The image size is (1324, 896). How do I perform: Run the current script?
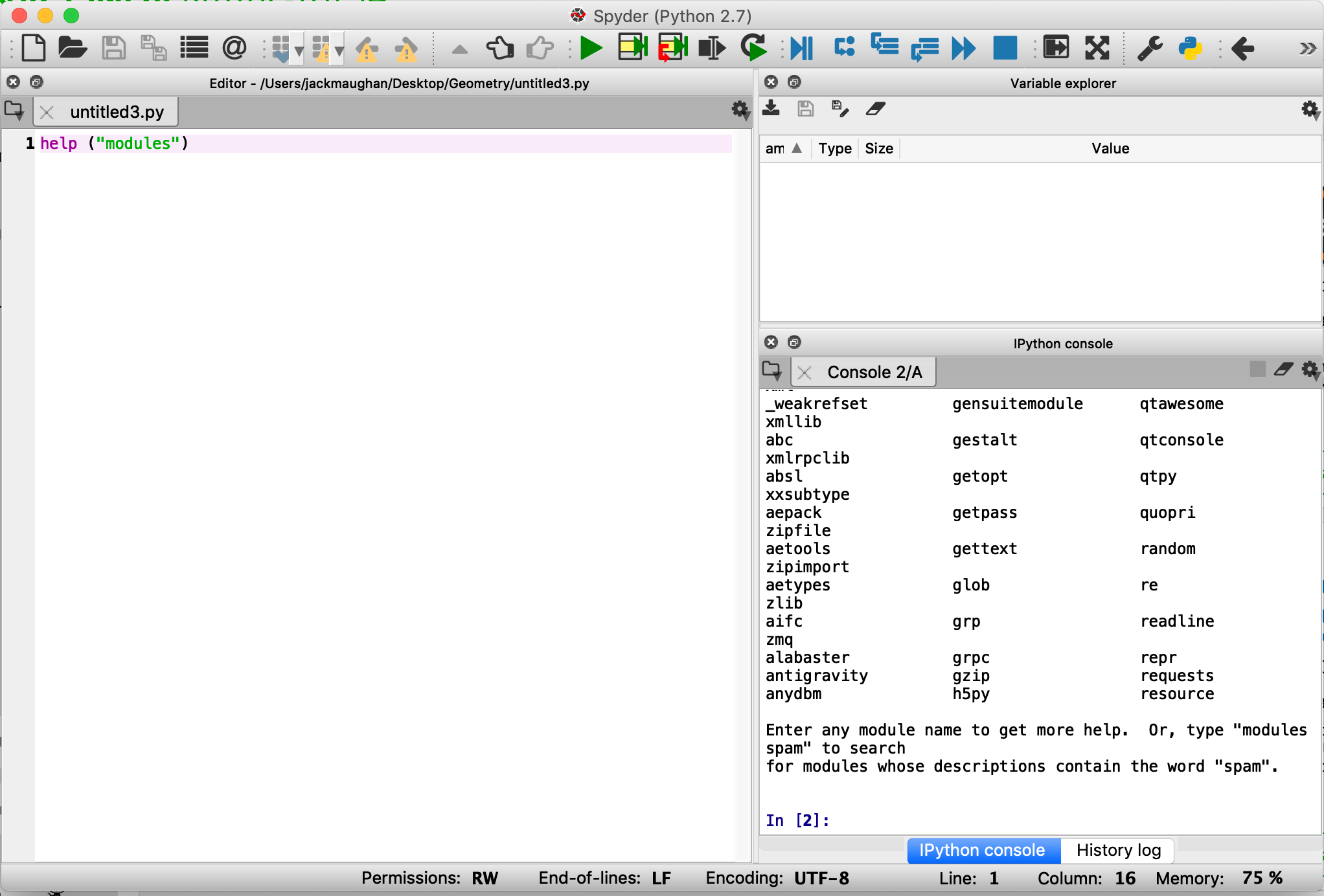[x=590, y=48]
